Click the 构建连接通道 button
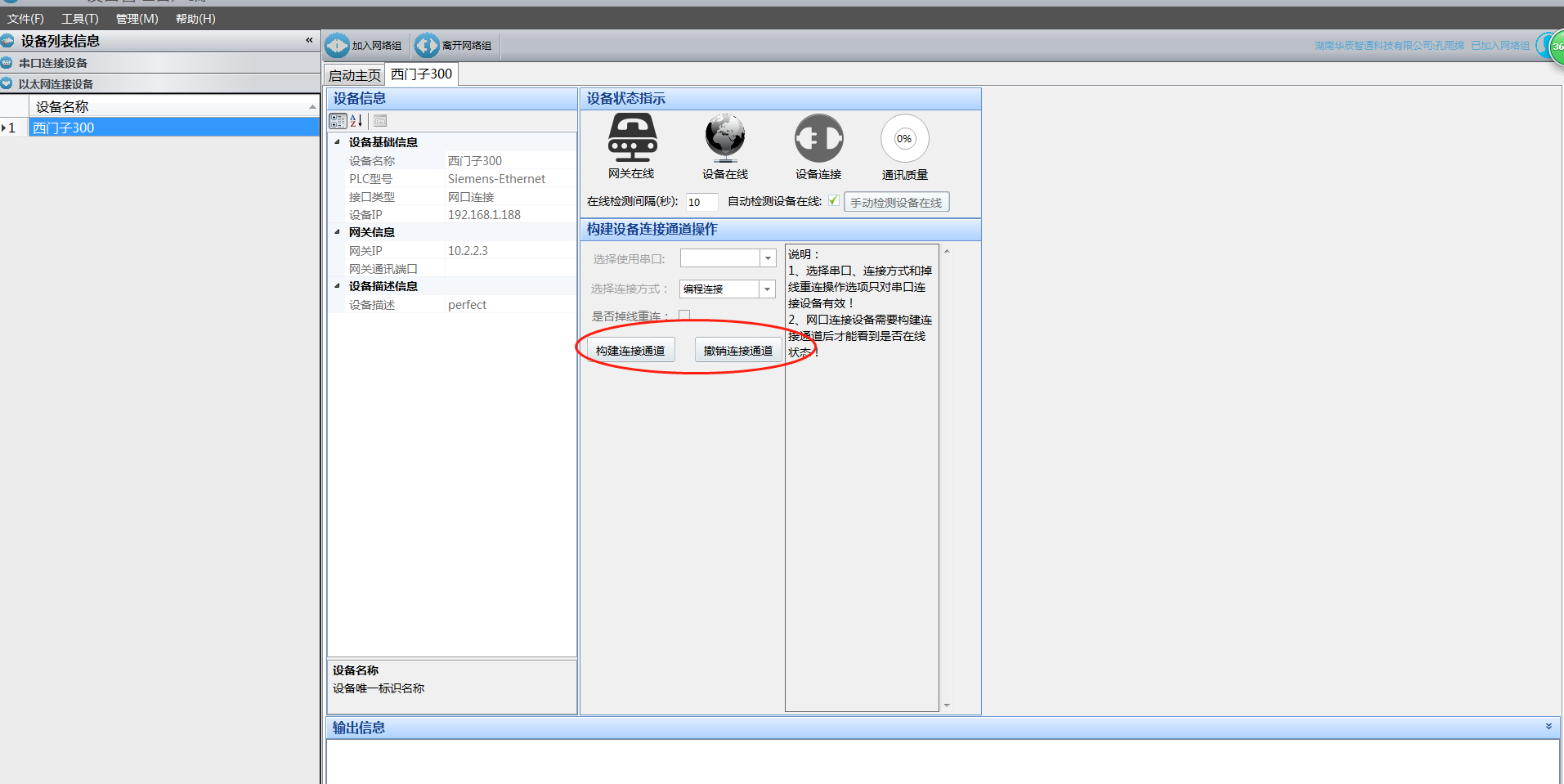The height and width of the screenshot is (784, 1564). (x=630, y=351)
